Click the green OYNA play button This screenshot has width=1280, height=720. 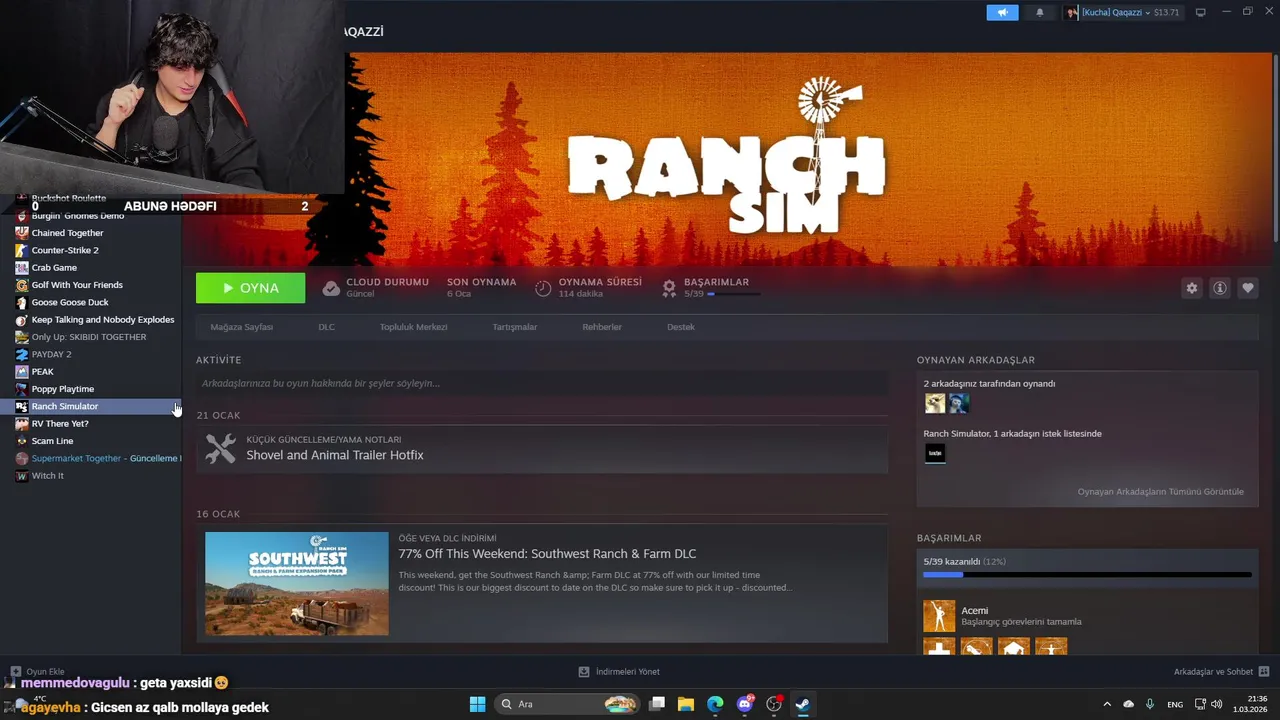coord(251,288)
